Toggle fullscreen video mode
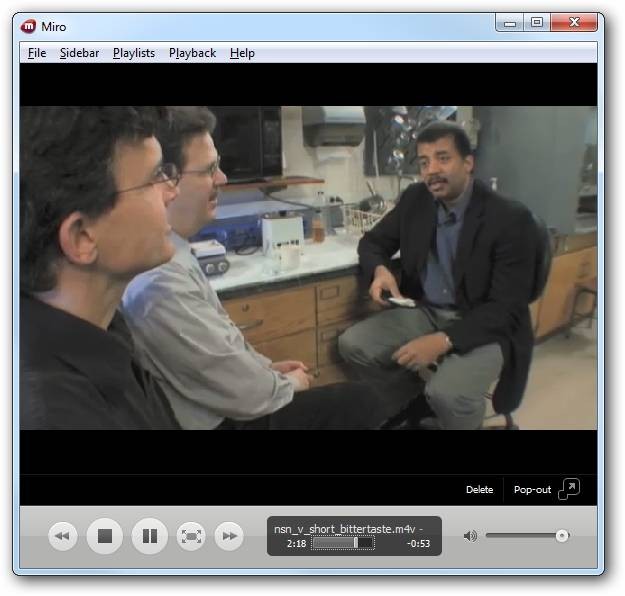The image size is (625, 596). [191, 536]
